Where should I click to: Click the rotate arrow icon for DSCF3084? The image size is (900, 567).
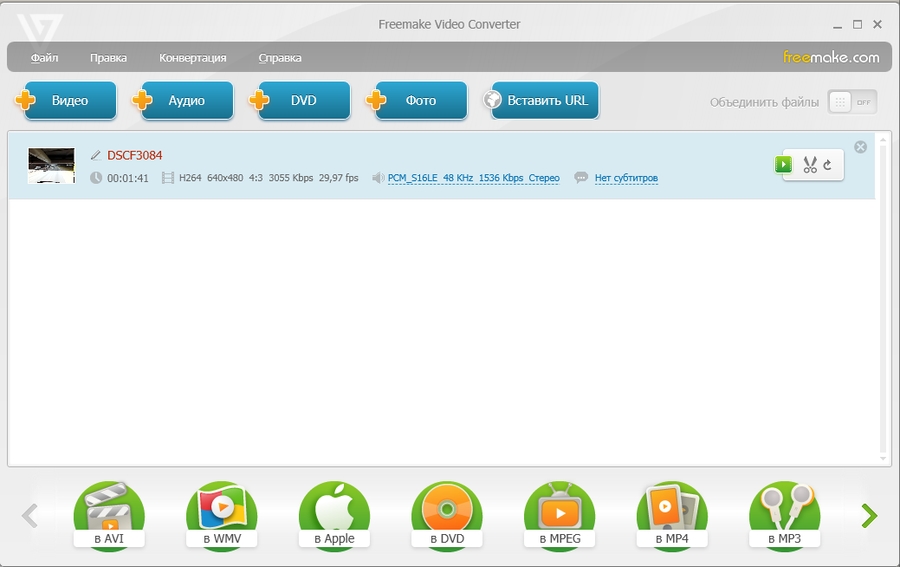coord(828,165)
